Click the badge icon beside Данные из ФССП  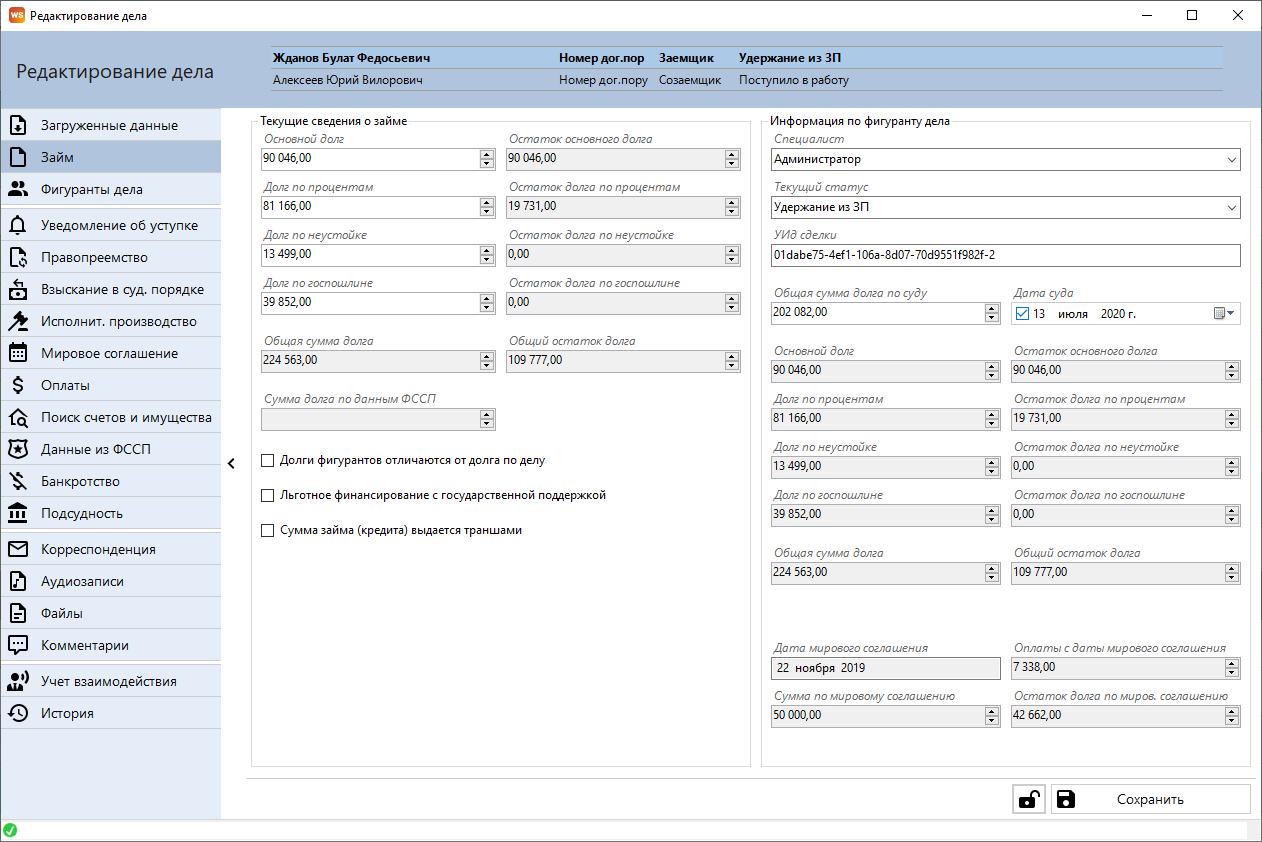[18, 449]
